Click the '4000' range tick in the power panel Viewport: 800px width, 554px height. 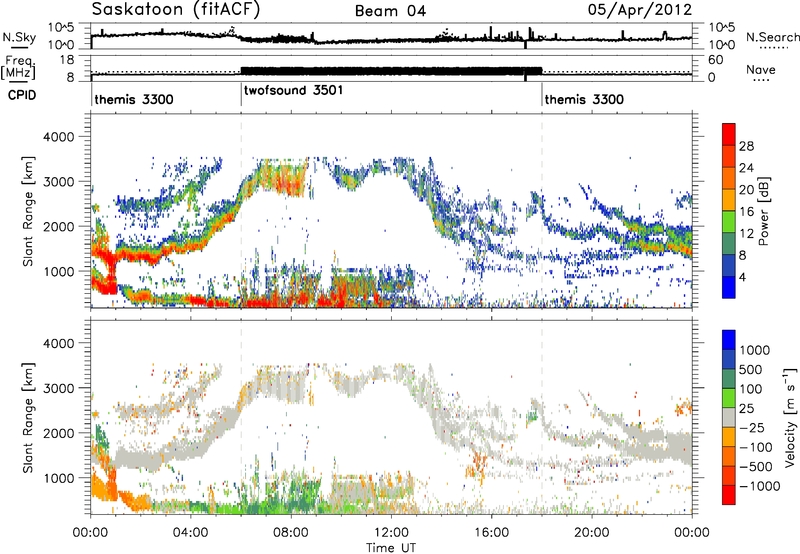coord(58,137)
